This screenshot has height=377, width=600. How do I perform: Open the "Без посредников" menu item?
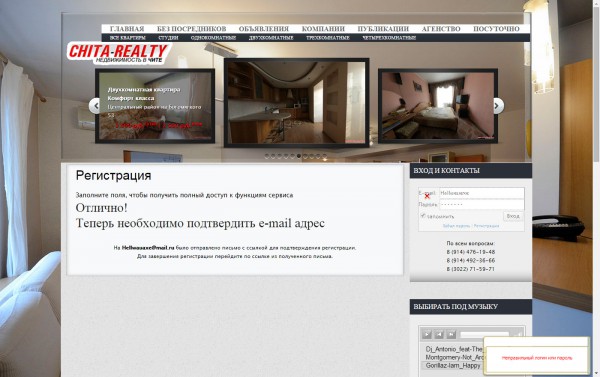tap(191, 29)
